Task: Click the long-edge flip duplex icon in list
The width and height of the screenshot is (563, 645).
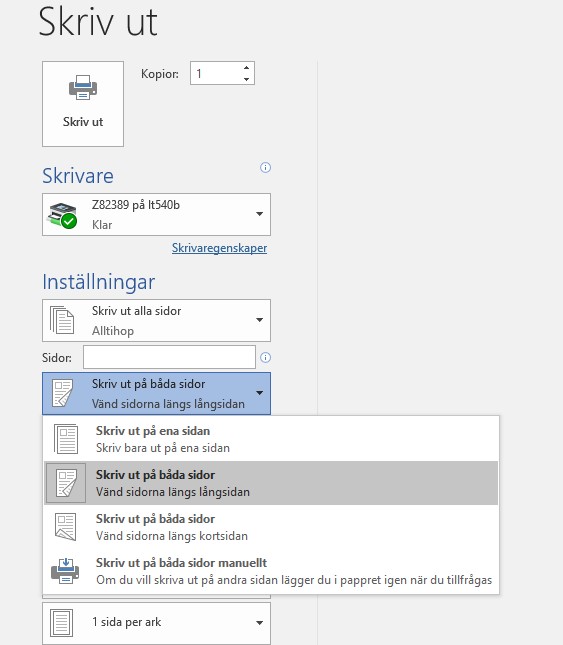Action: pyautogui.click(x=66, y=483)
